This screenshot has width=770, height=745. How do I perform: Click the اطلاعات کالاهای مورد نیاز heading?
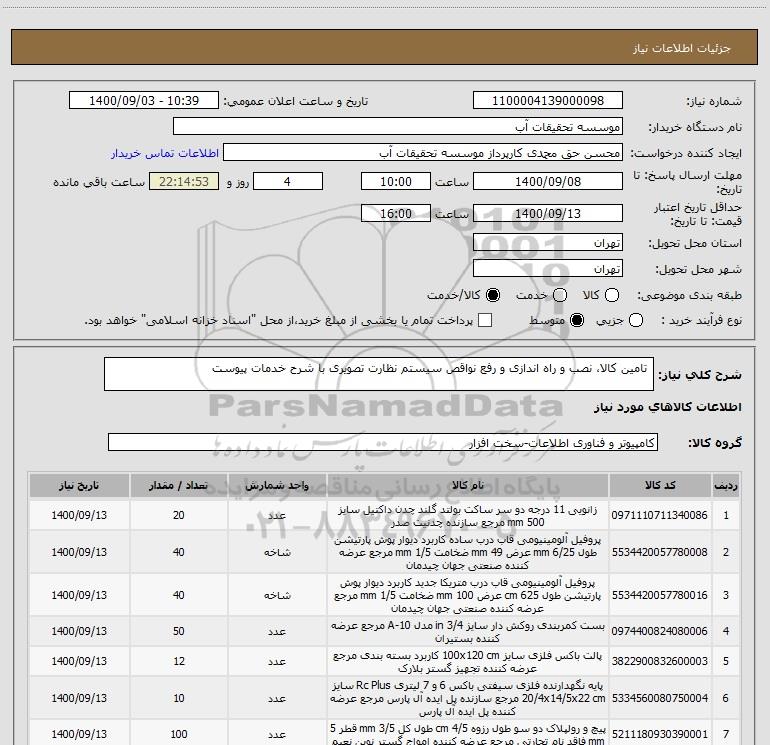667,407
